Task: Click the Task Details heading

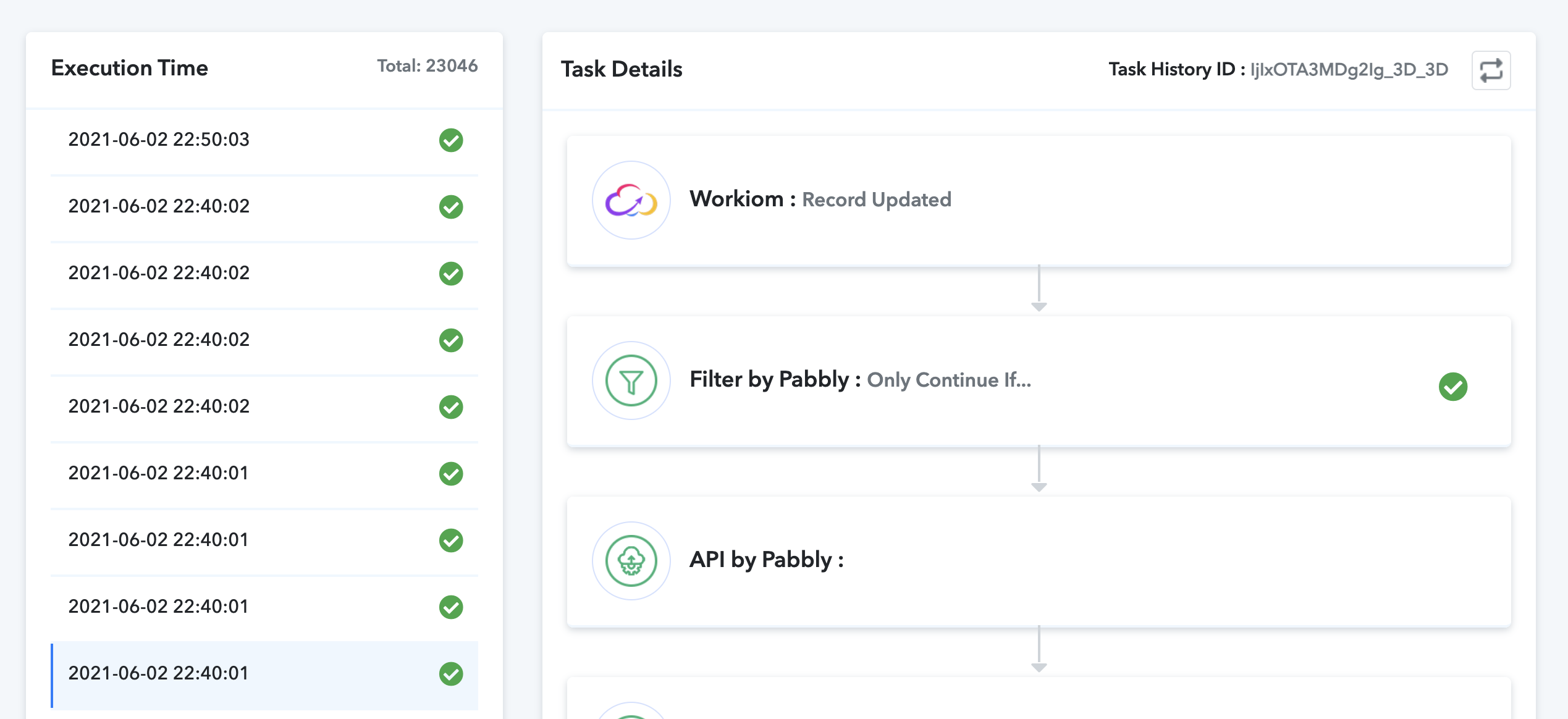Action: [x=622, y=69]
